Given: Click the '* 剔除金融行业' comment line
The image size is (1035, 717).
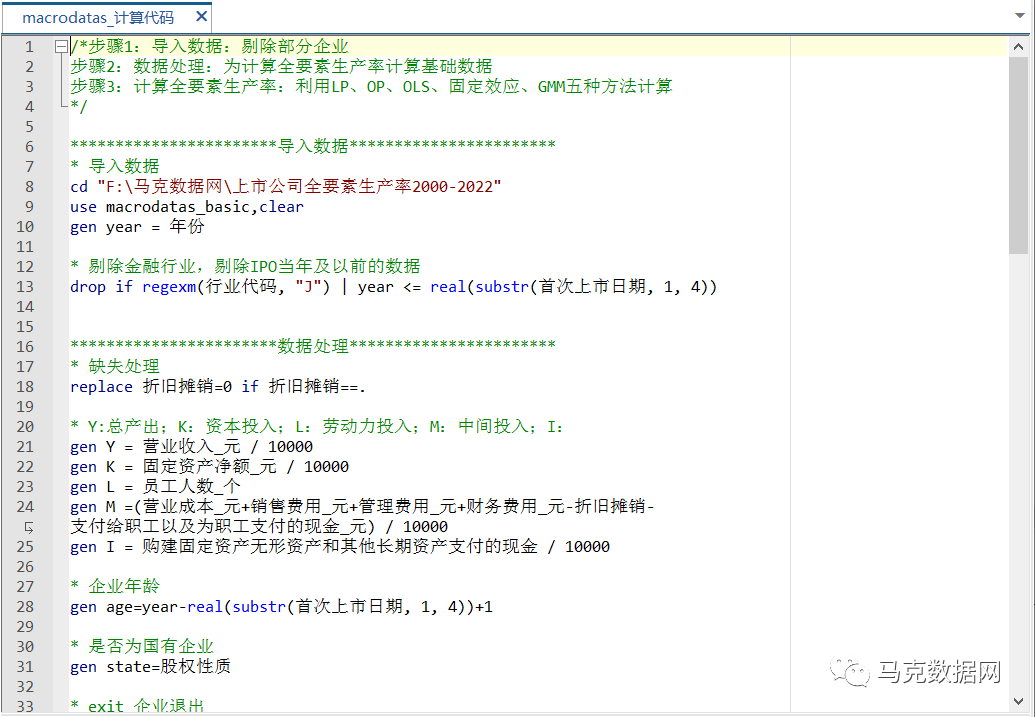Looking at the screenshot, I should coord(246,267).
